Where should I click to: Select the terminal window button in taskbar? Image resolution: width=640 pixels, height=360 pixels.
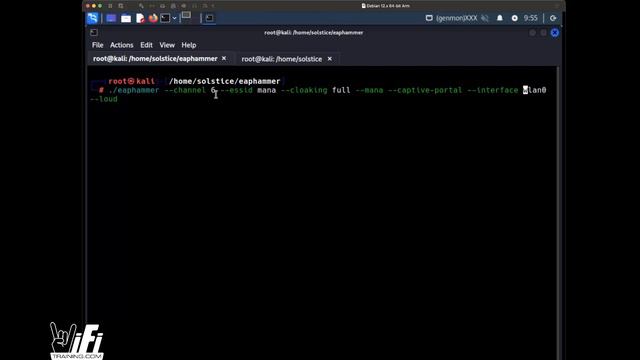(x=209, y=18)
